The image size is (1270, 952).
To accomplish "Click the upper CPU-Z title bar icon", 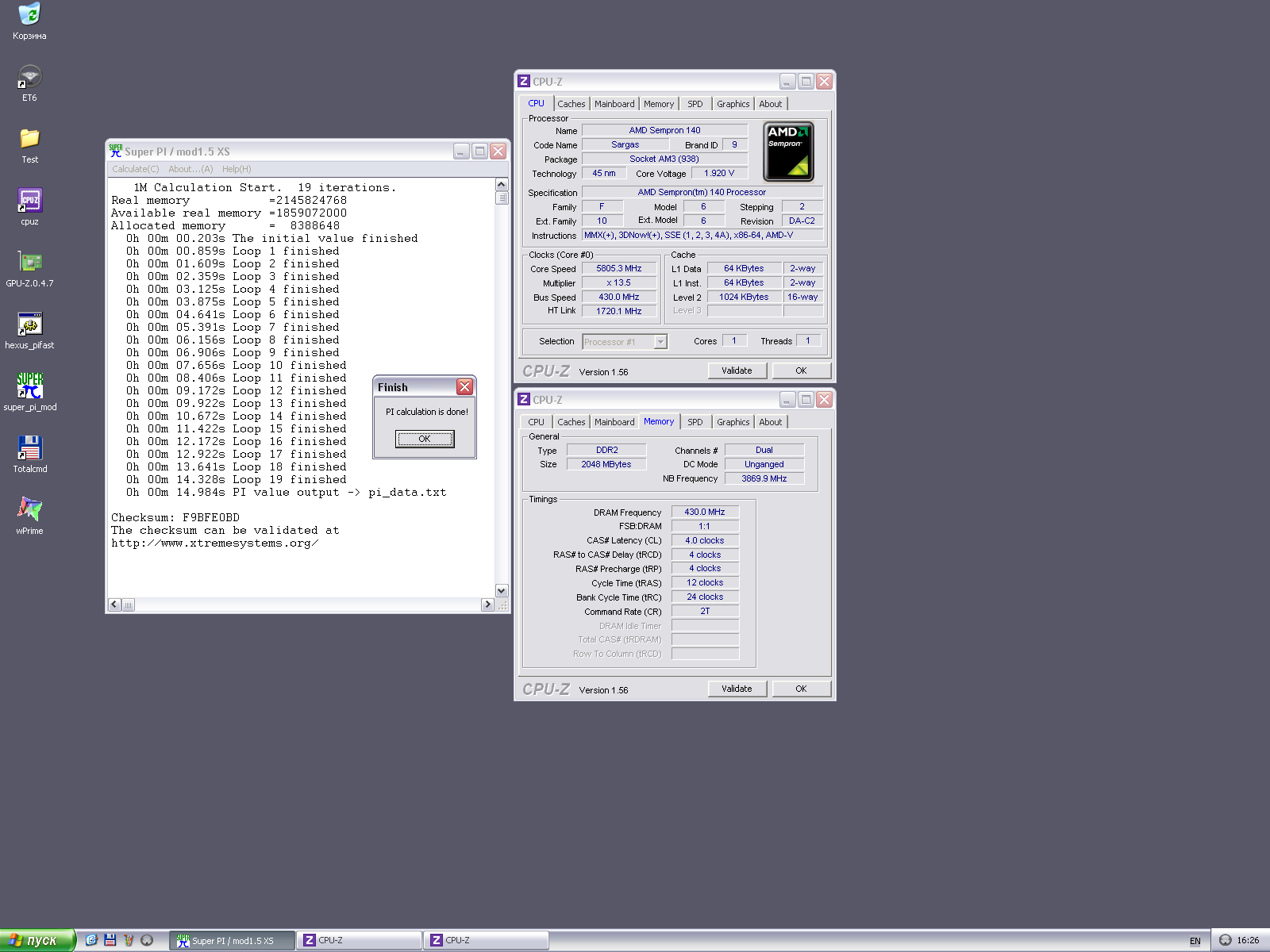I will [x=524, y=81].
